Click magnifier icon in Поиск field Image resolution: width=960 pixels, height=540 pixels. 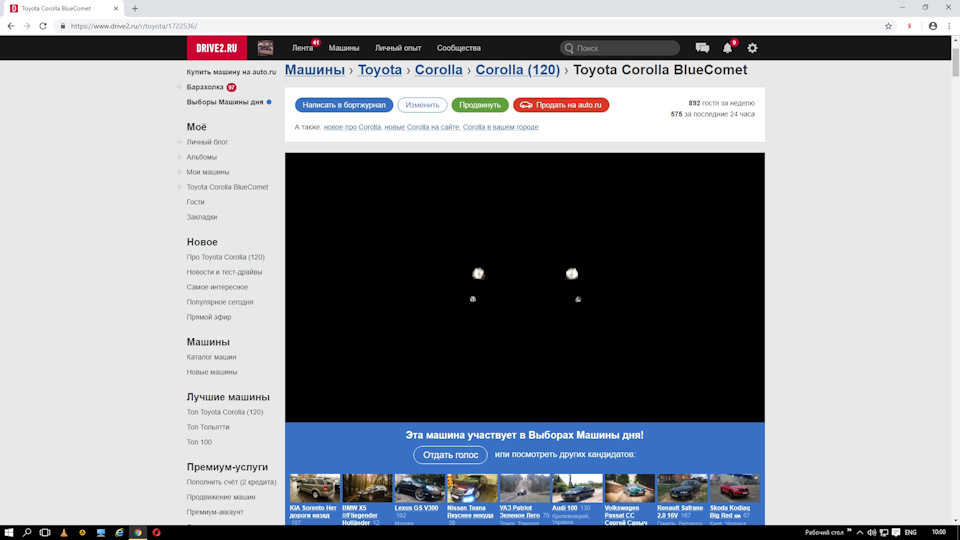click(x=569, y=48)
